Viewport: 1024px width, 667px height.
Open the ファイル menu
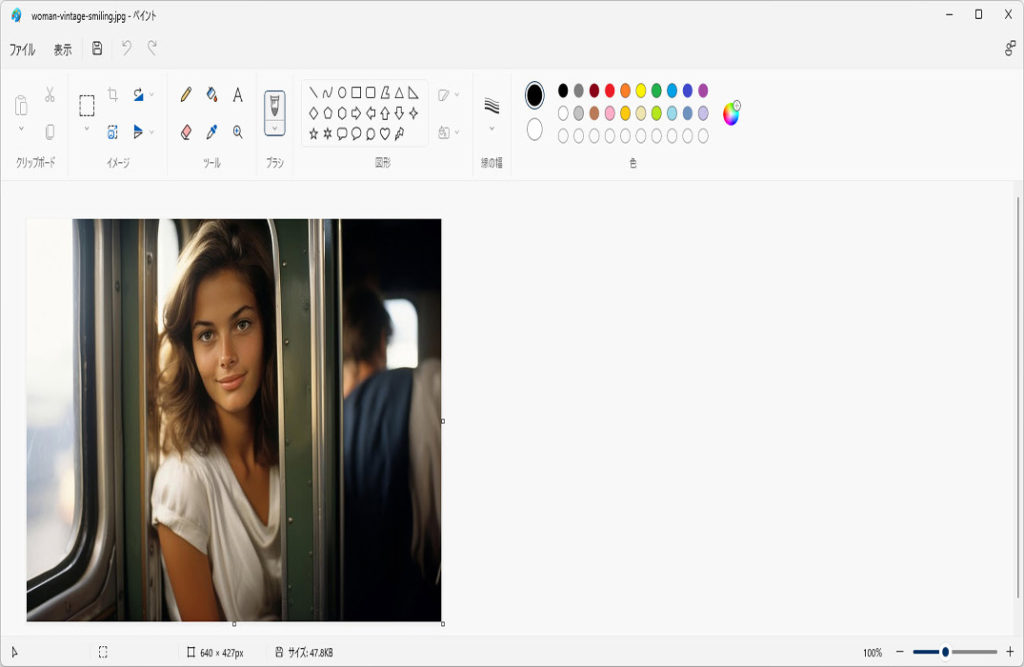[x=22, y=49]
